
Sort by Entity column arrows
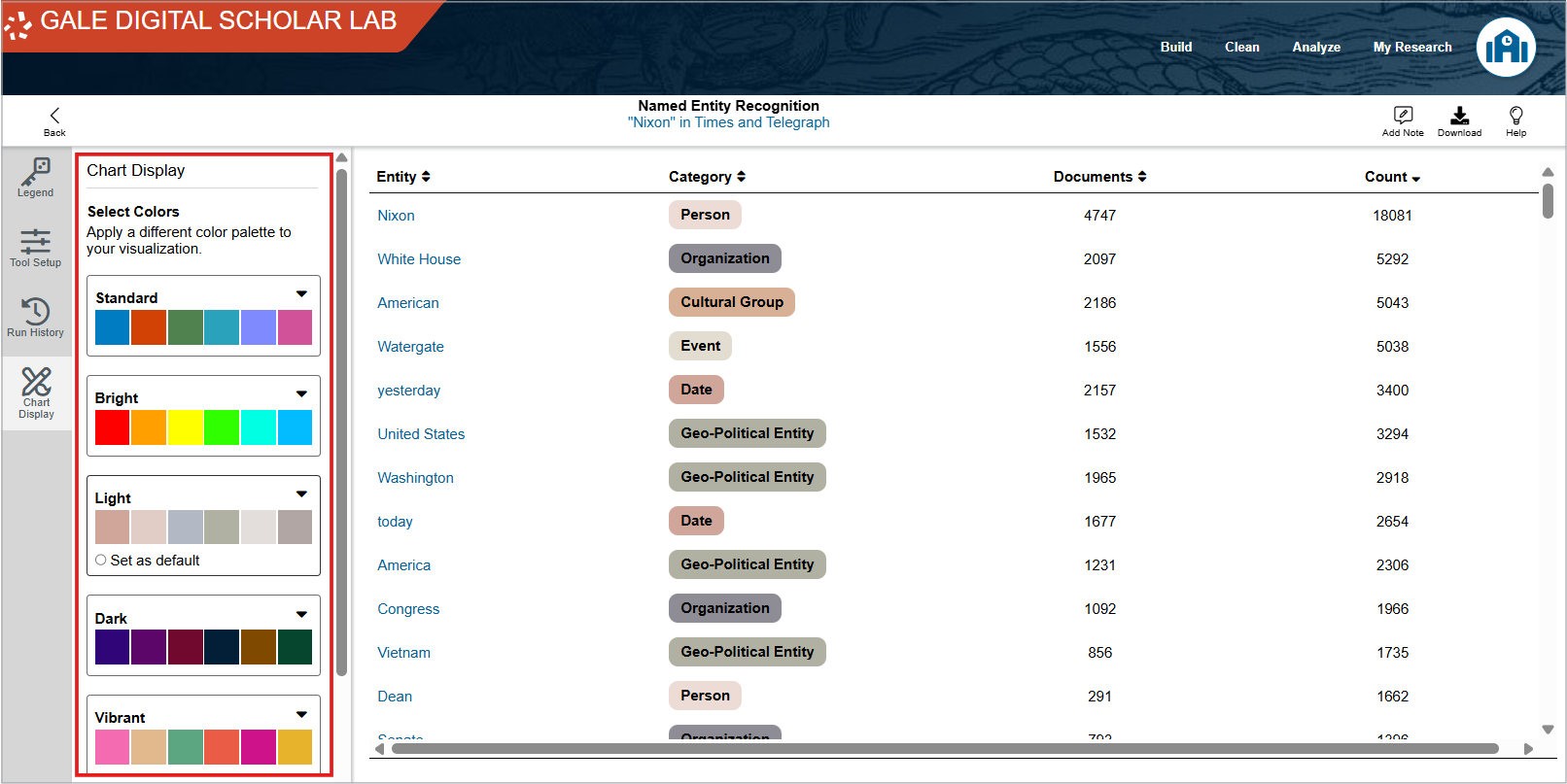426,177
